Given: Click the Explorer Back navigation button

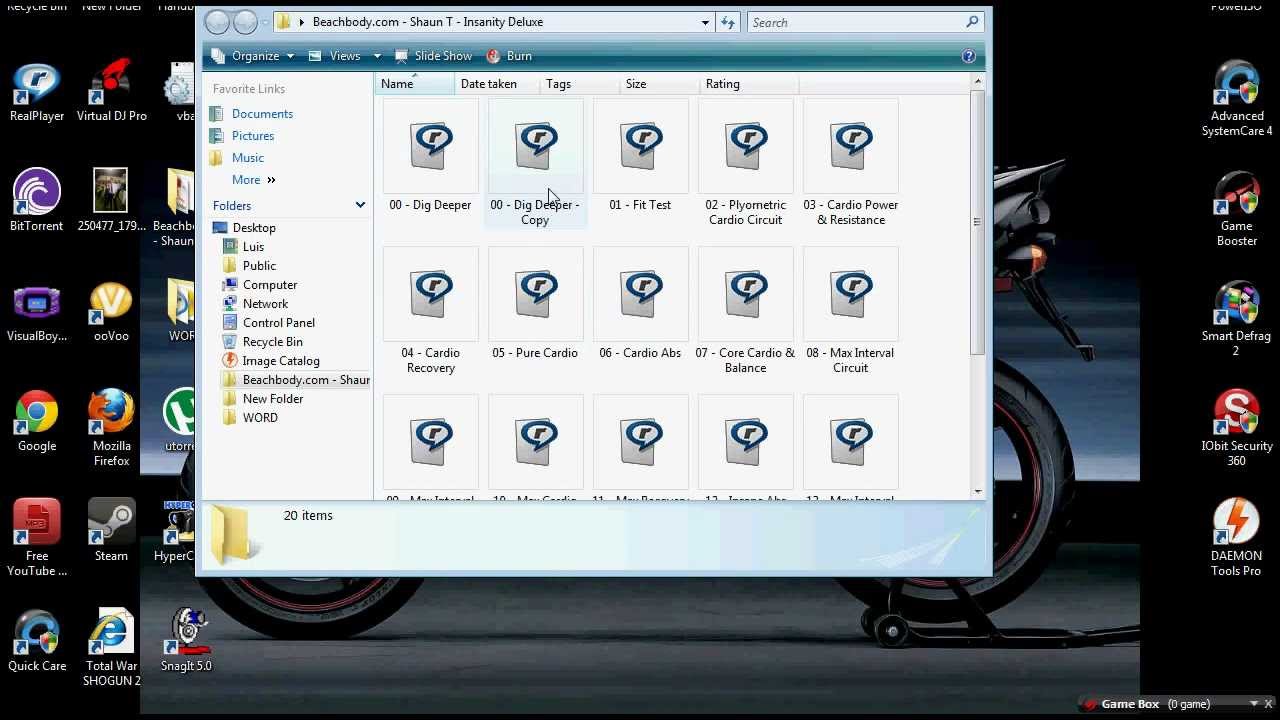Looking at the screenshot, I should 217,22.
